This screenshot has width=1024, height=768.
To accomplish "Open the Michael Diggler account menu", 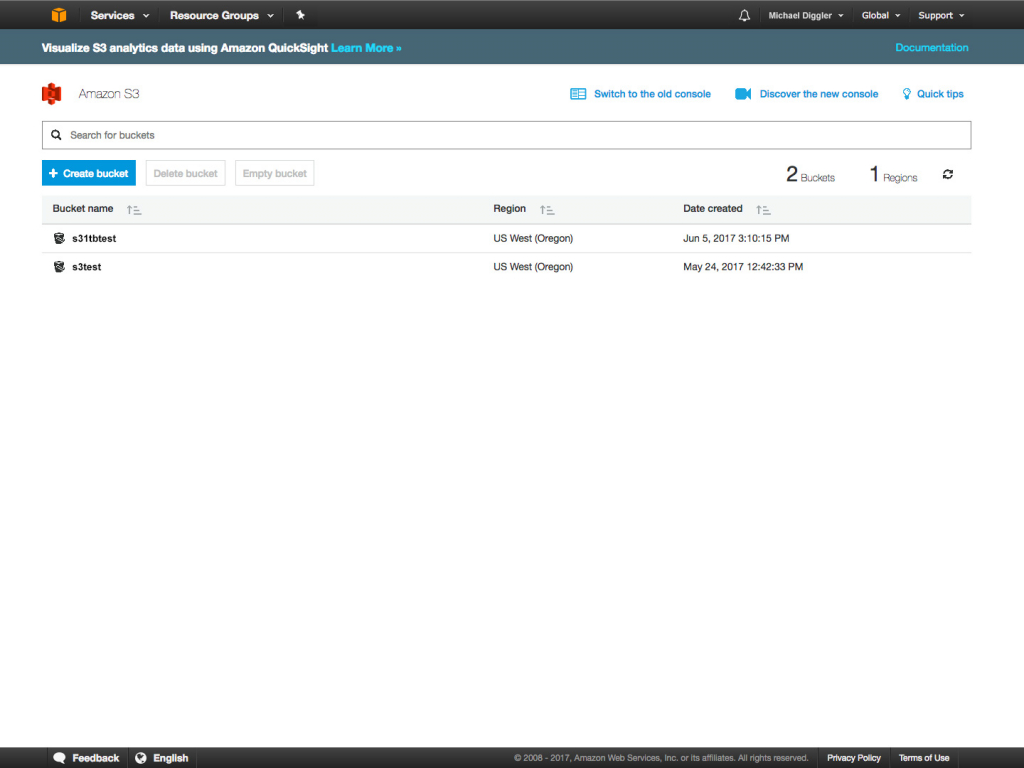I will (806, 15).
